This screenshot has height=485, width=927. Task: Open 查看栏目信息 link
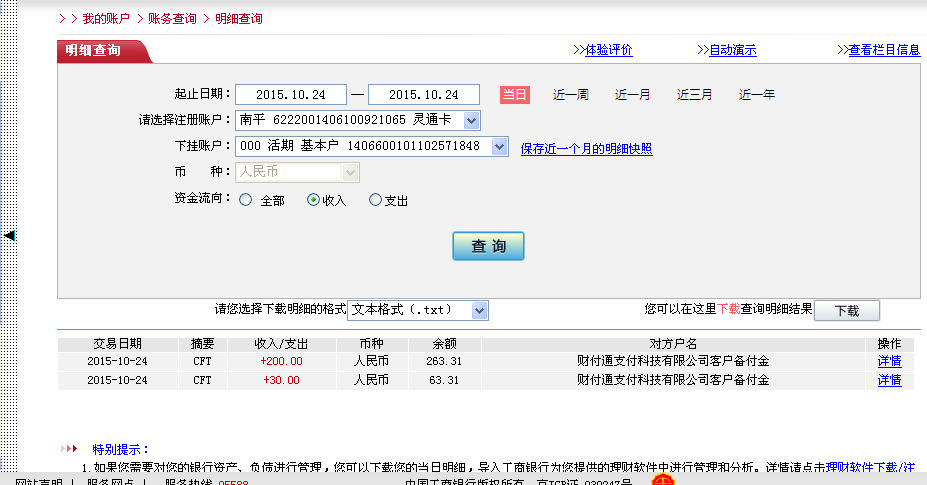(884, 50)
